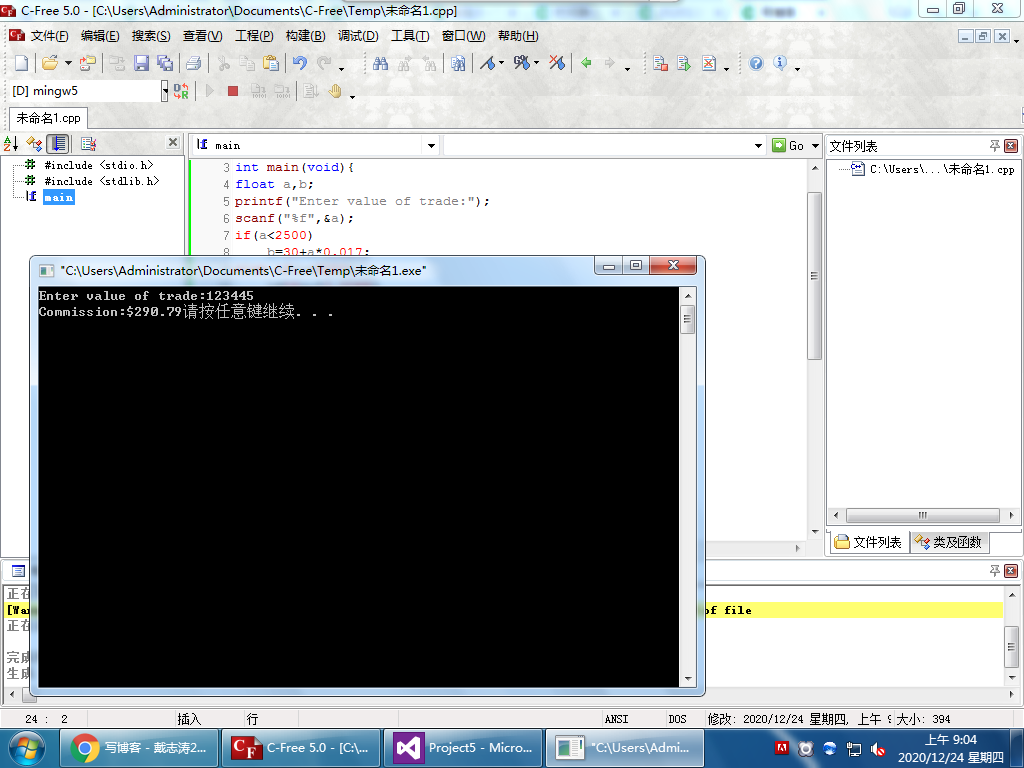Select the #include <stdlib.h> tree entry
Screen dimensions: 1024x768
click(x=101, y=181)
